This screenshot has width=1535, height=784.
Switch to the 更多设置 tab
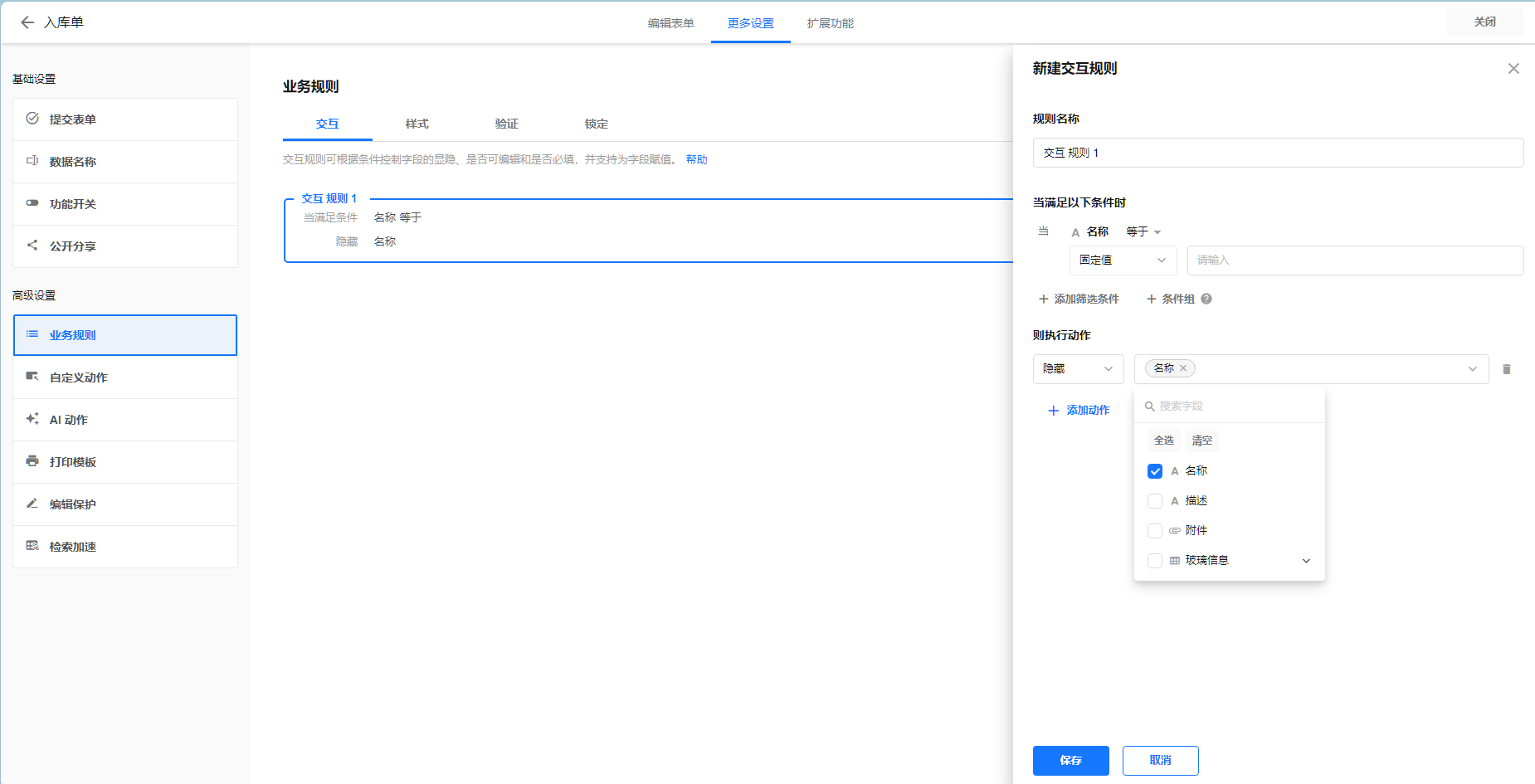click(750, 23)
